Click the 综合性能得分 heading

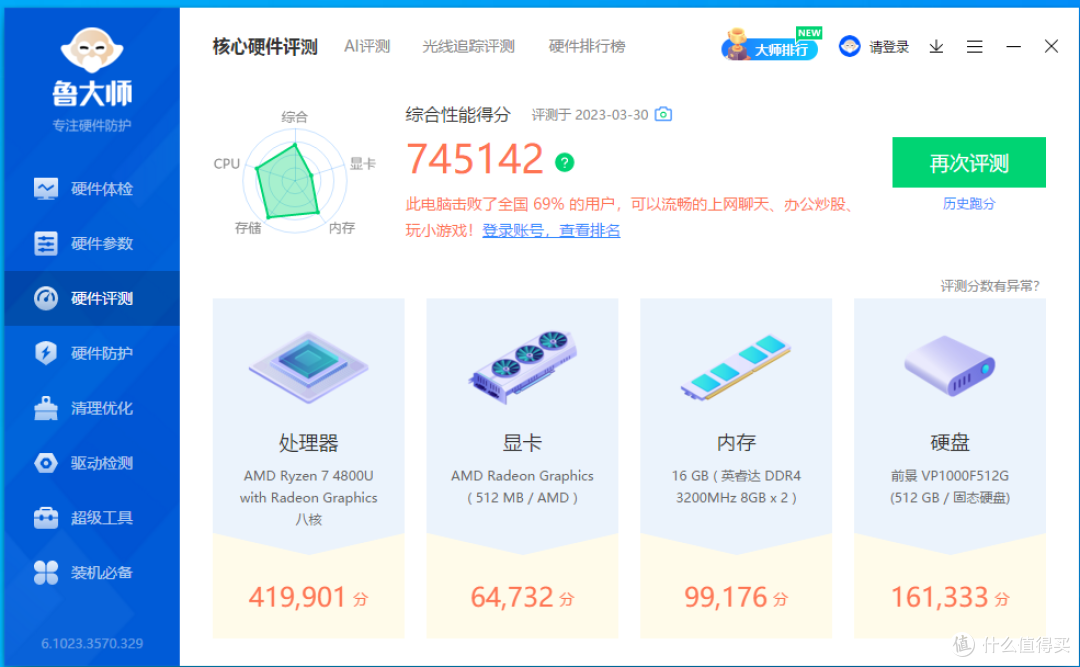click(x=458, y=114)
